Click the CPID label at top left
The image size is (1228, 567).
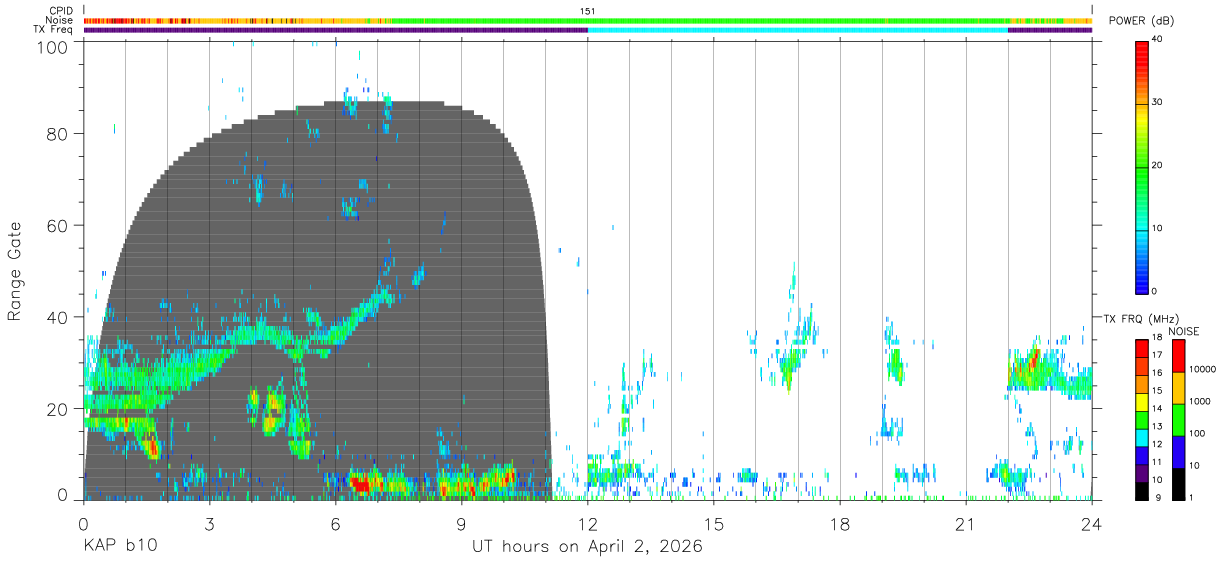click(60, 11)
